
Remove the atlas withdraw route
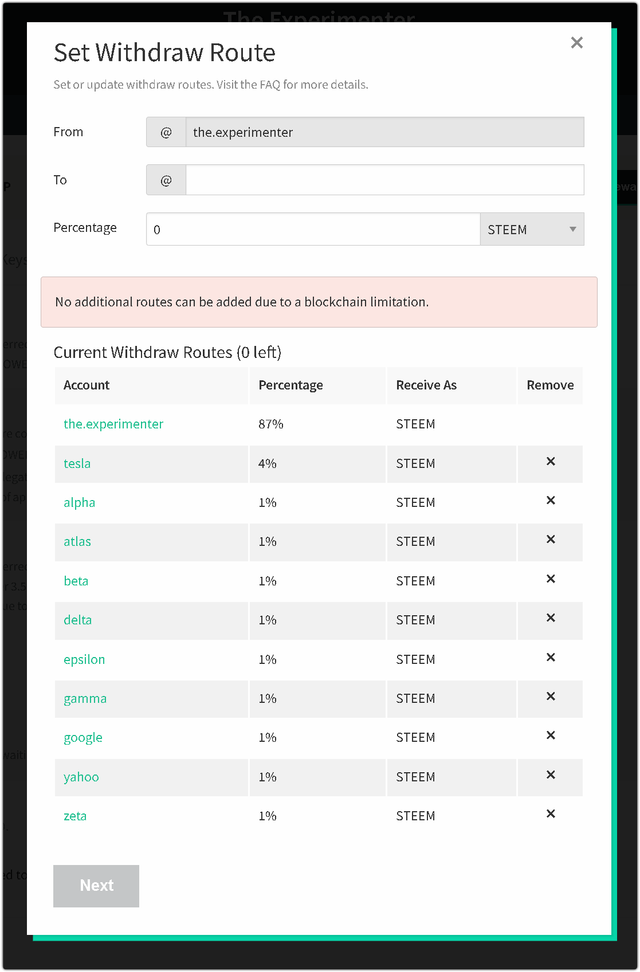pos(550,540)
